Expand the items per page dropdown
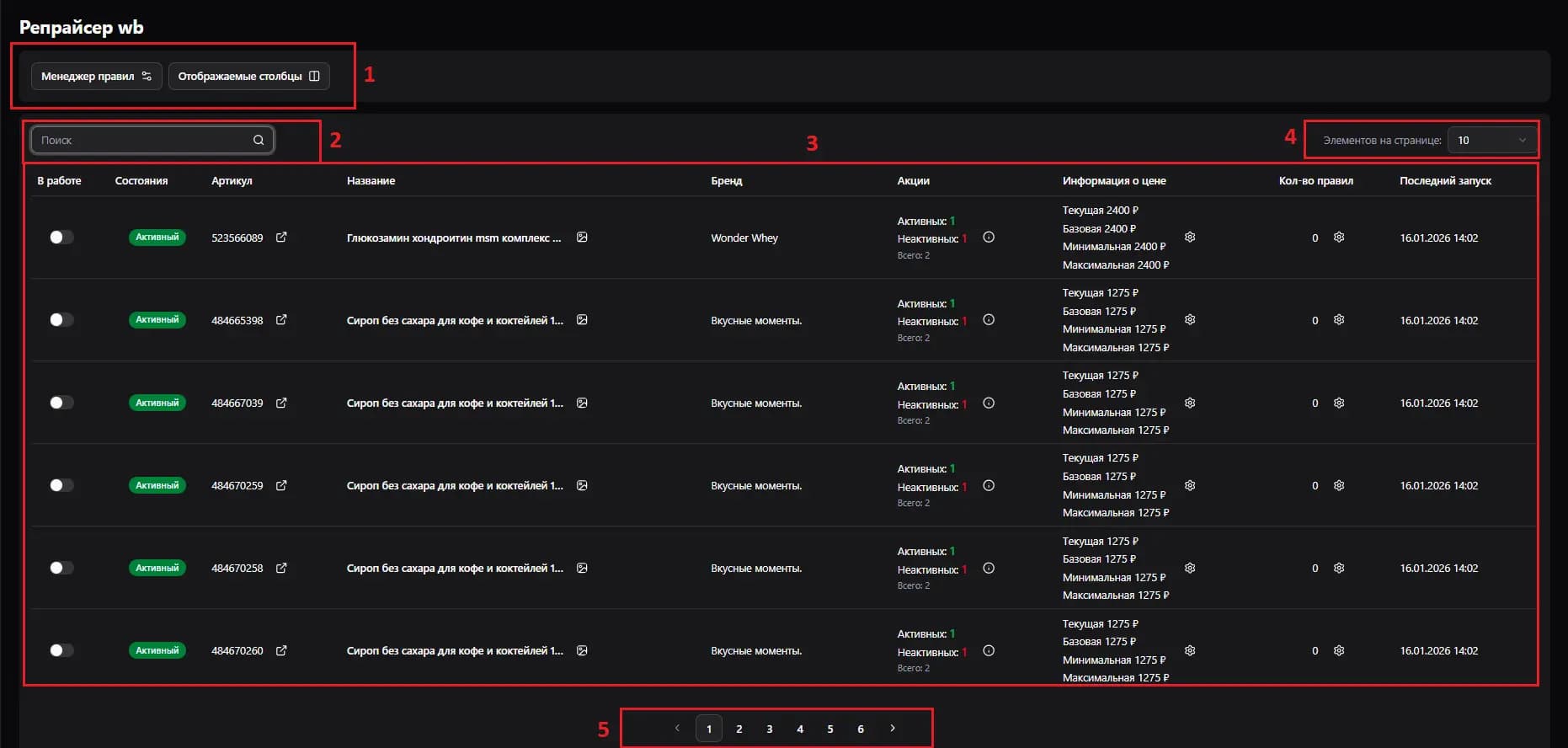 point(1491,140)
